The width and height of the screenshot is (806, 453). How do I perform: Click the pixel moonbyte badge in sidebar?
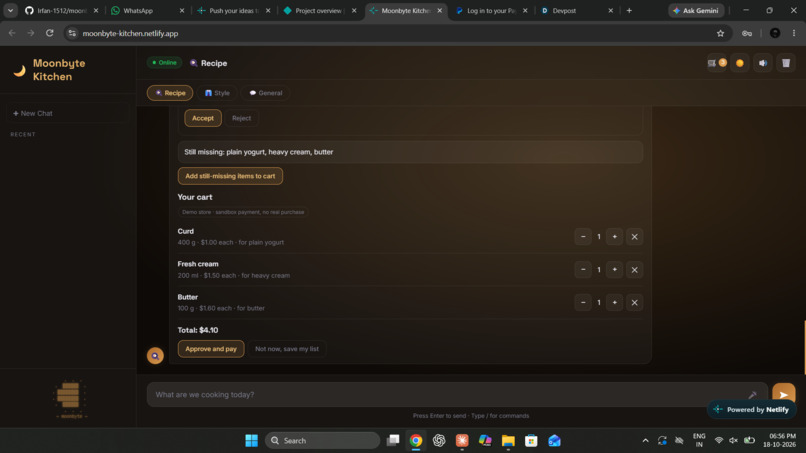coord(70,399)
